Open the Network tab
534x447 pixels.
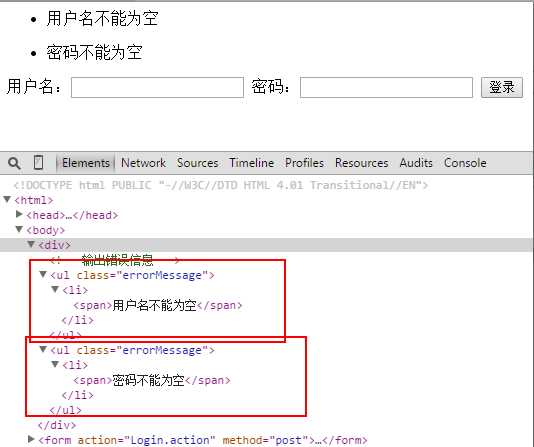point(143,163)
